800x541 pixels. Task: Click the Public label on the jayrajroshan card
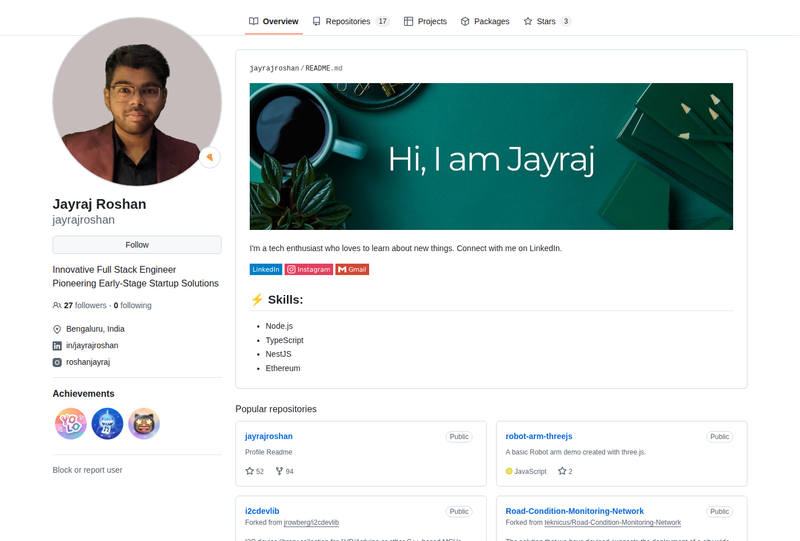[x=459, y=437]
